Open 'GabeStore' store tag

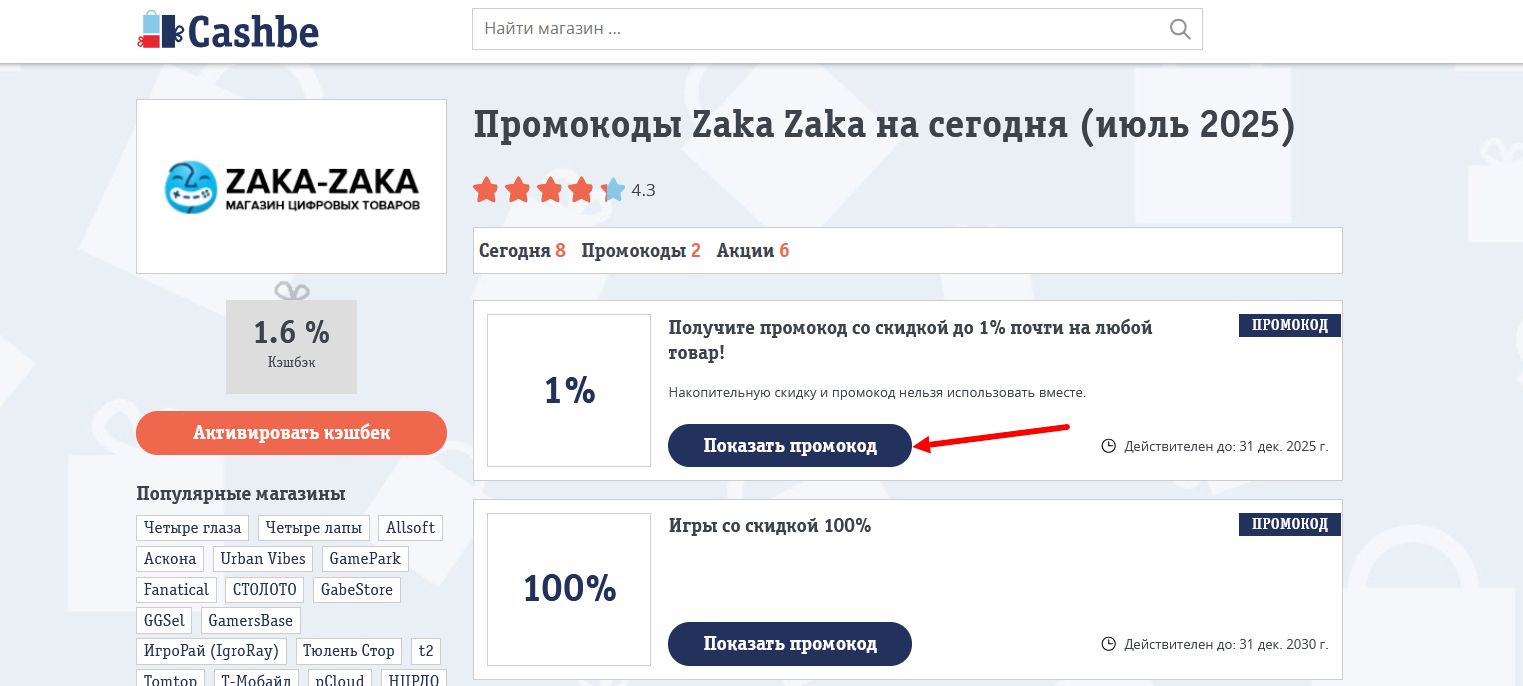click(357, 590)
